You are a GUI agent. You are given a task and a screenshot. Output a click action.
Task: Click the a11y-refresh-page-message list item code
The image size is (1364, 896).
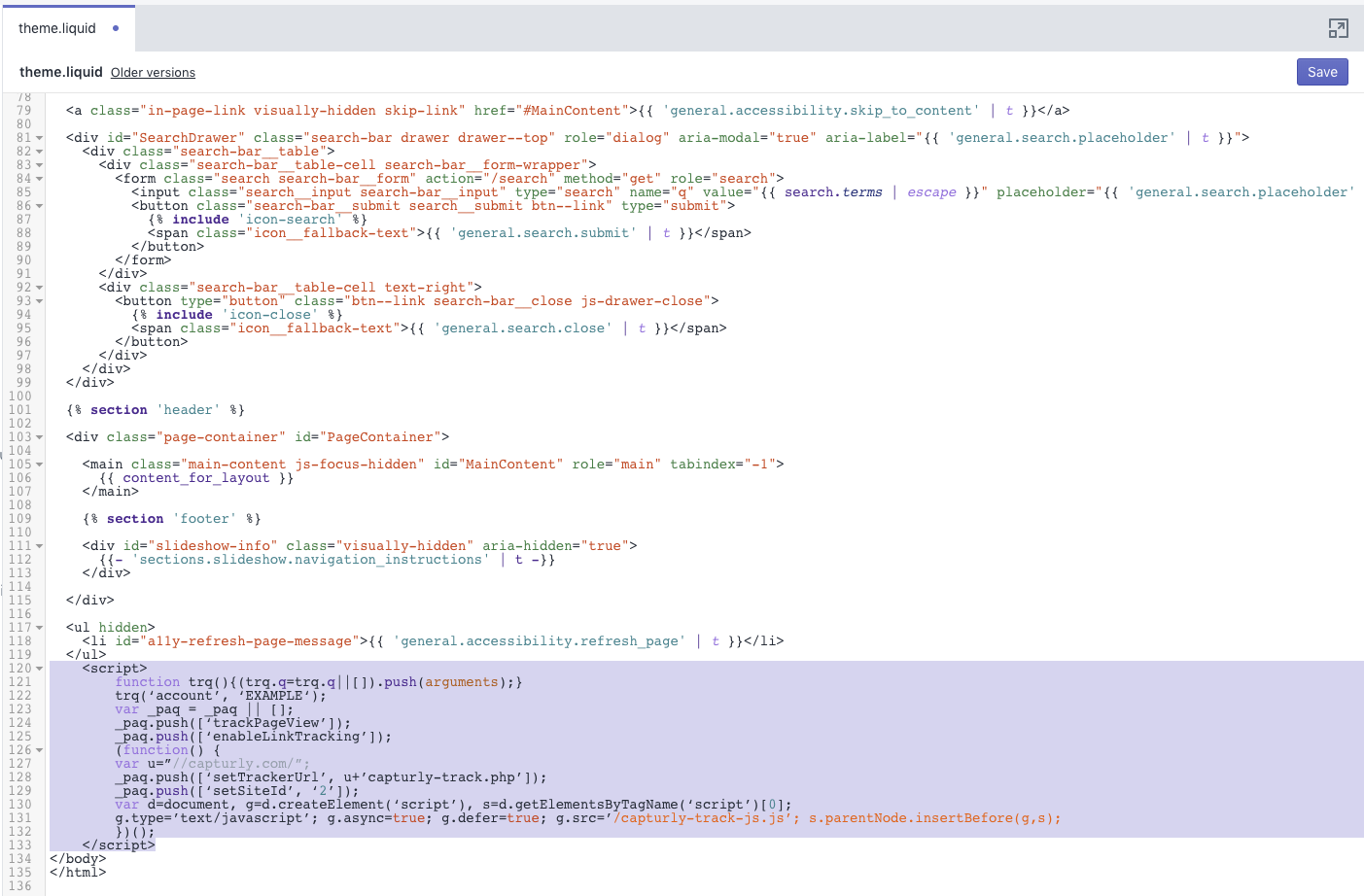point(433,641)
